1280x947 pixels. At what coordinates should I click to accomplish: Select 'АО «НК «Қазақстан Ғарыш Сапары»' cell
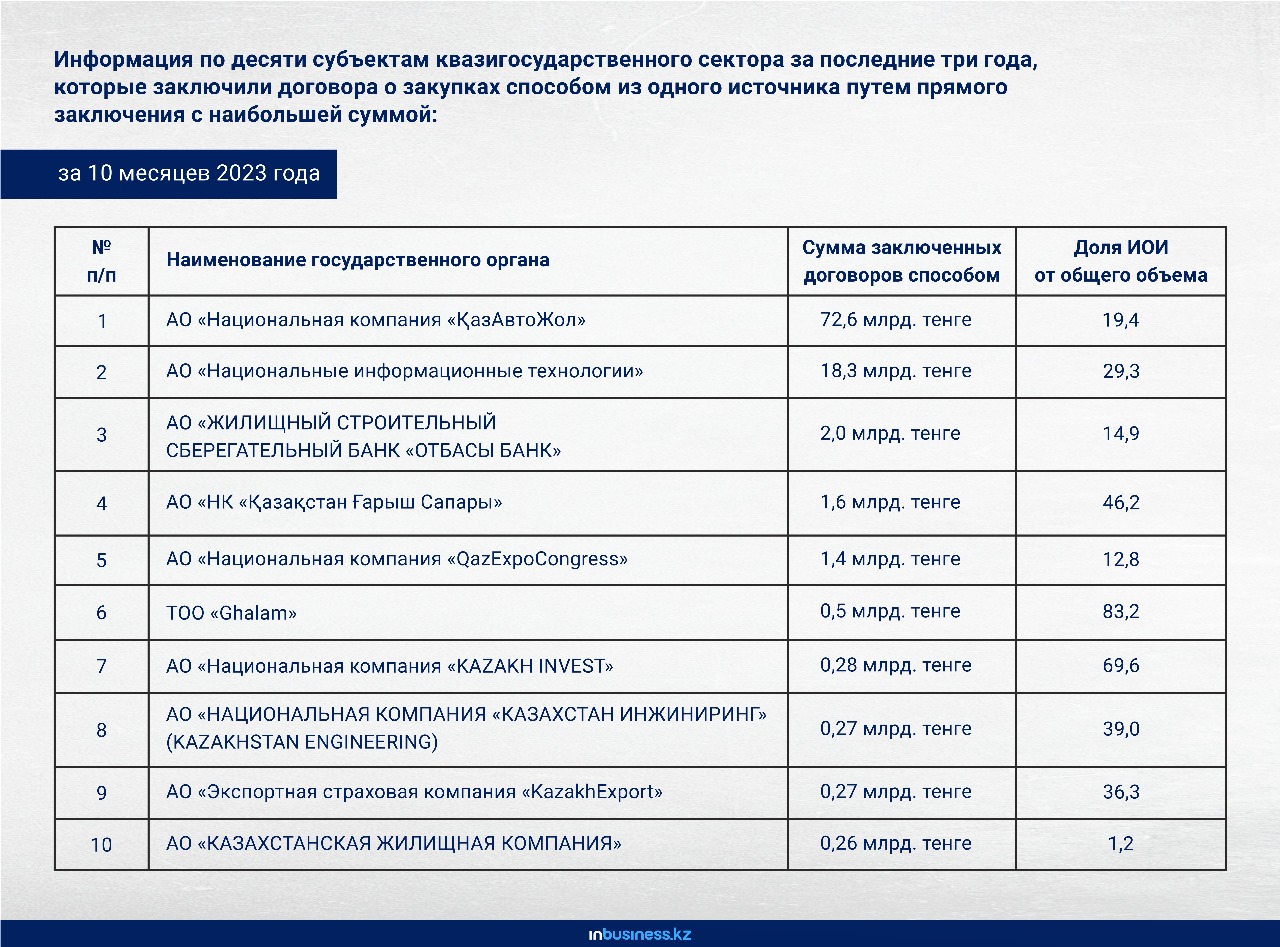468,503
